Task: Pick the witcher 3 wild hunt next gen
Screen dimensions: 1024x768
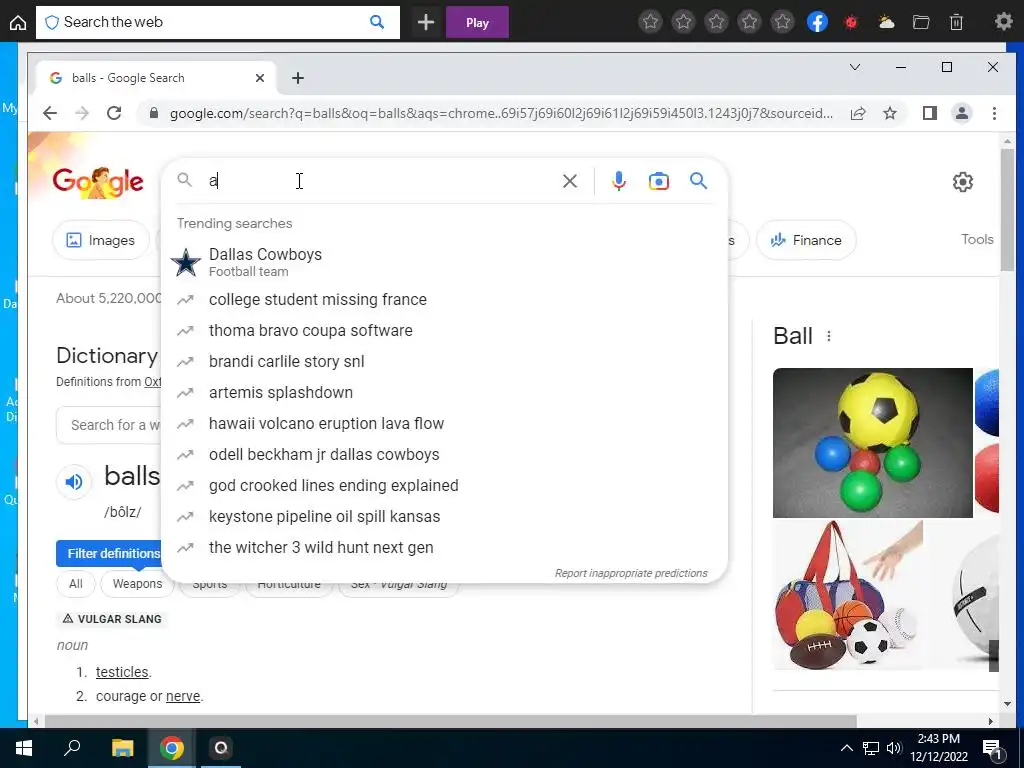Action: tap(444, 547)
